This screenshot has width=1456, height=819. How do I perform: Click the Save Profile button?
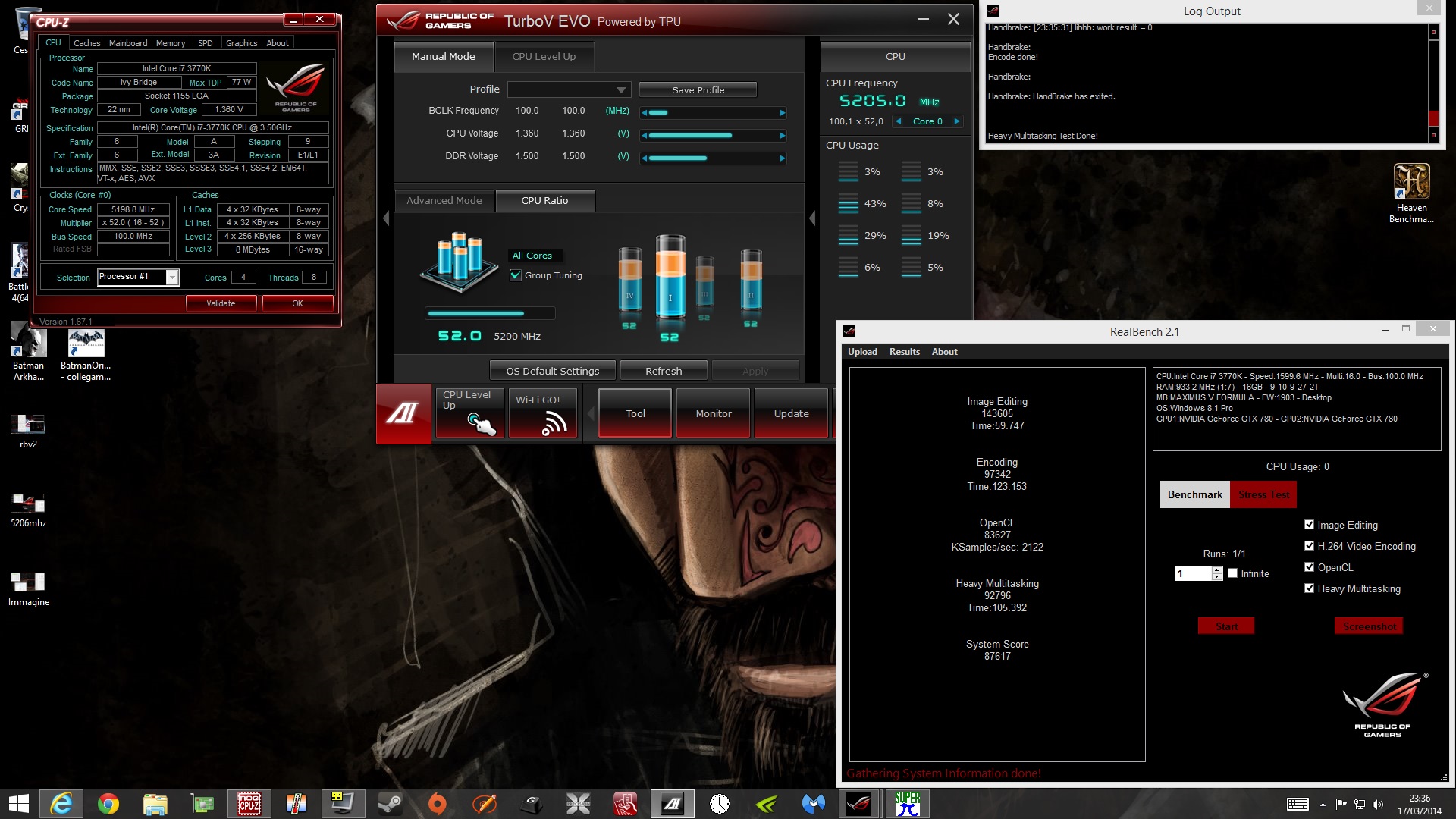pyautogui.click(x=698, y=90)
